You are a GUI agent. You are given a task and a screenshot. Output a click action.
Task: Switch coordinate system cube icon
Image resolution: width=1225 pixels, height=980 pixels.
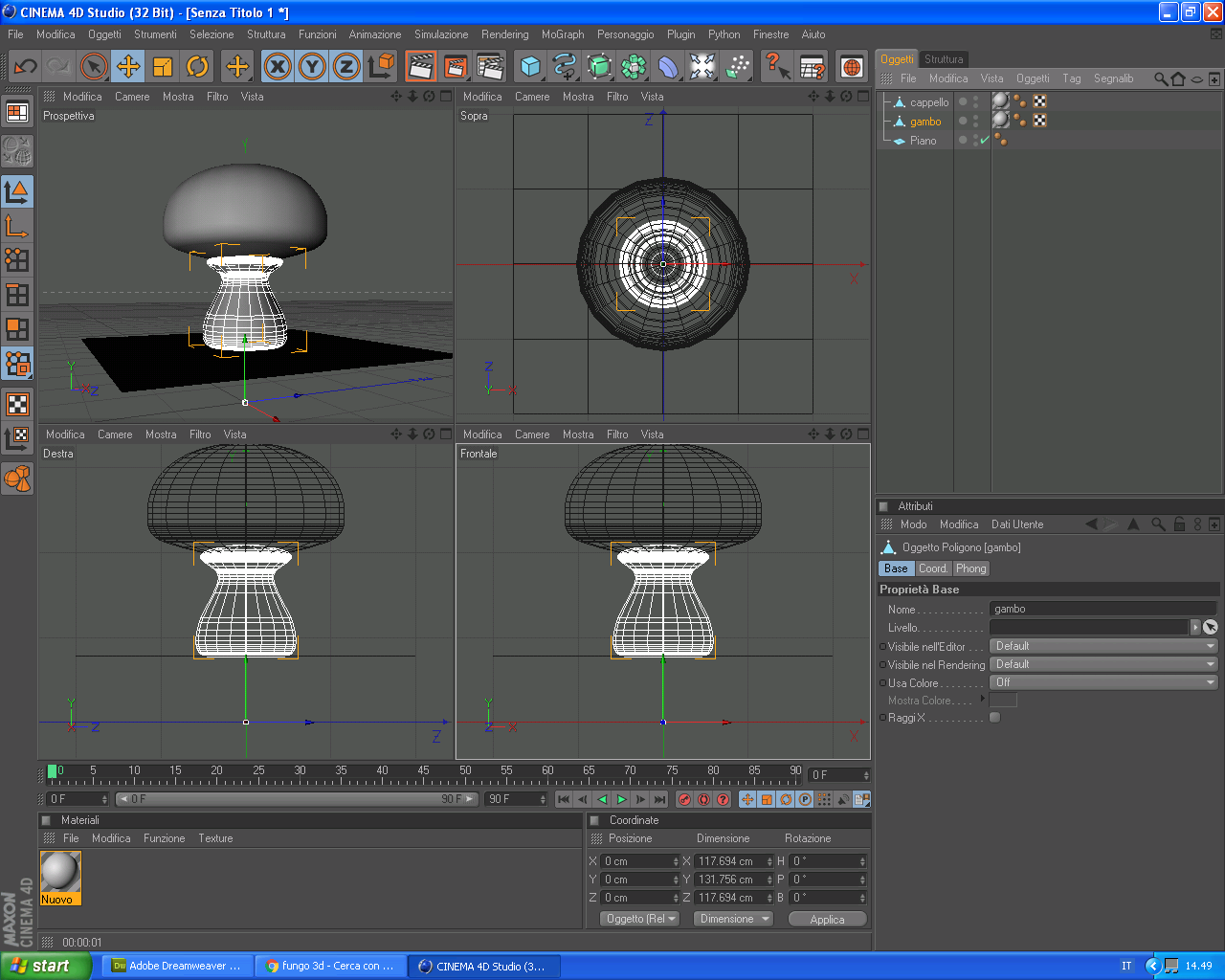381,66
